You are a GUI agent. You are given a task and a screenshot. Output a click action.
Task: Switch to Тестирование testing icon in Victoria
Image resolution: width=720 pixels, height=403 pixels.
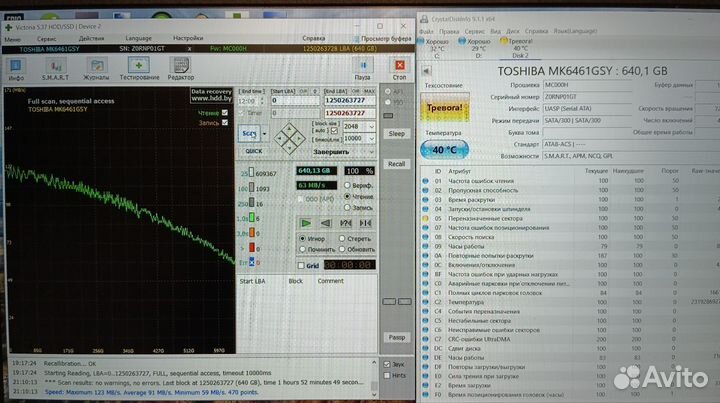point(139,65)
